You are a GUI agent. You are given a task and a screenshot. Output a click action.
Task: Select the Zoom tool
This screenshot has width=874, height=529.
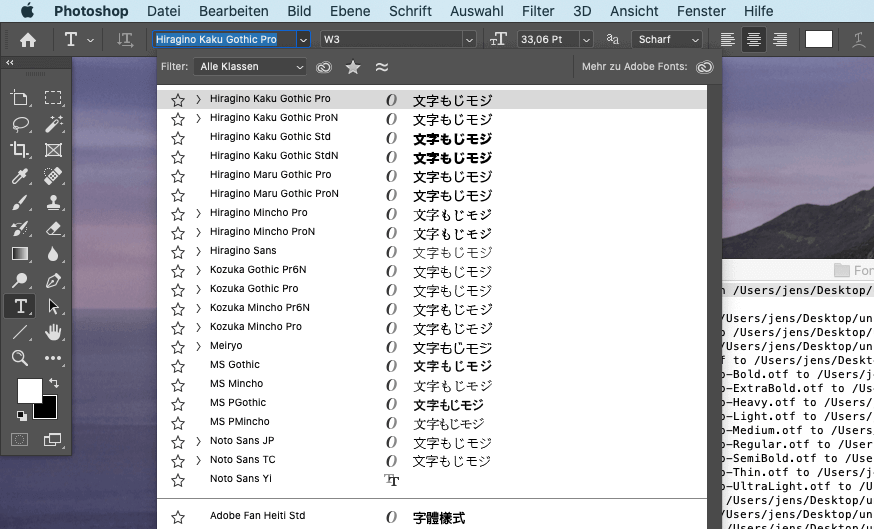(x=20, y=358)
